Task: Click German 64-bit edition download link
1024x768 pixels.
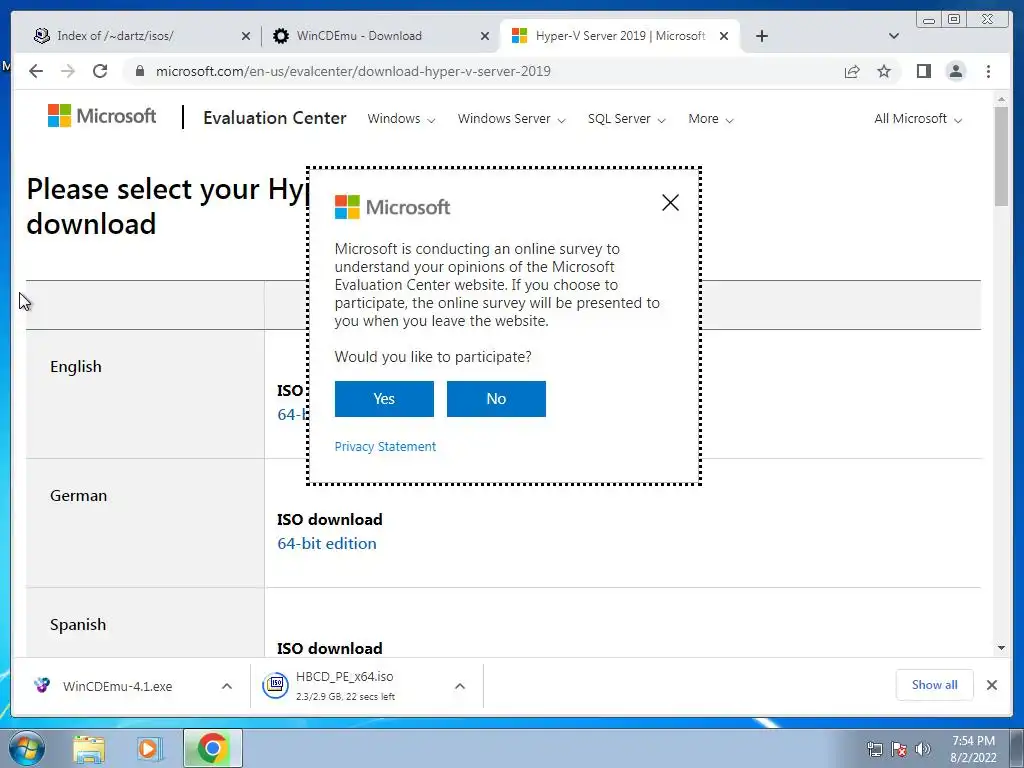Action: pyautogui.click(x=327, y=543)
